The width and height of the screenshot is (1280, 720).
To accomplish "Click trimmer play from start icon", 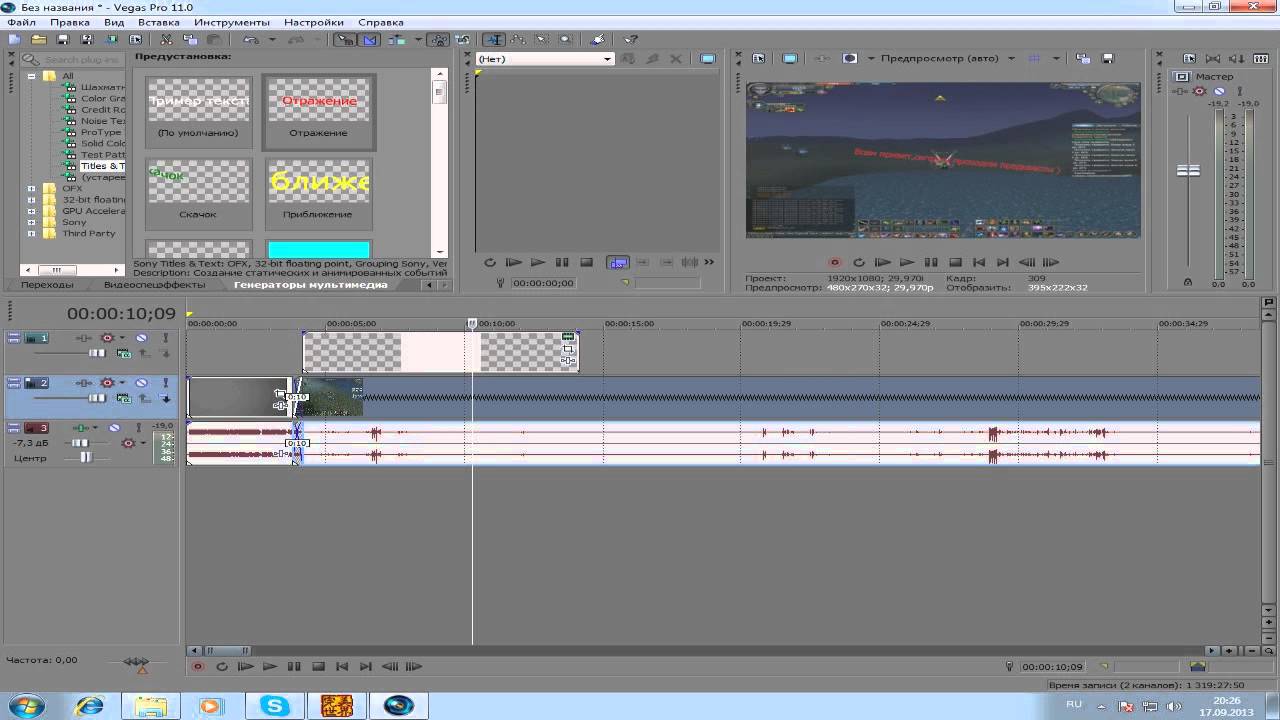I will click(514, 263).
